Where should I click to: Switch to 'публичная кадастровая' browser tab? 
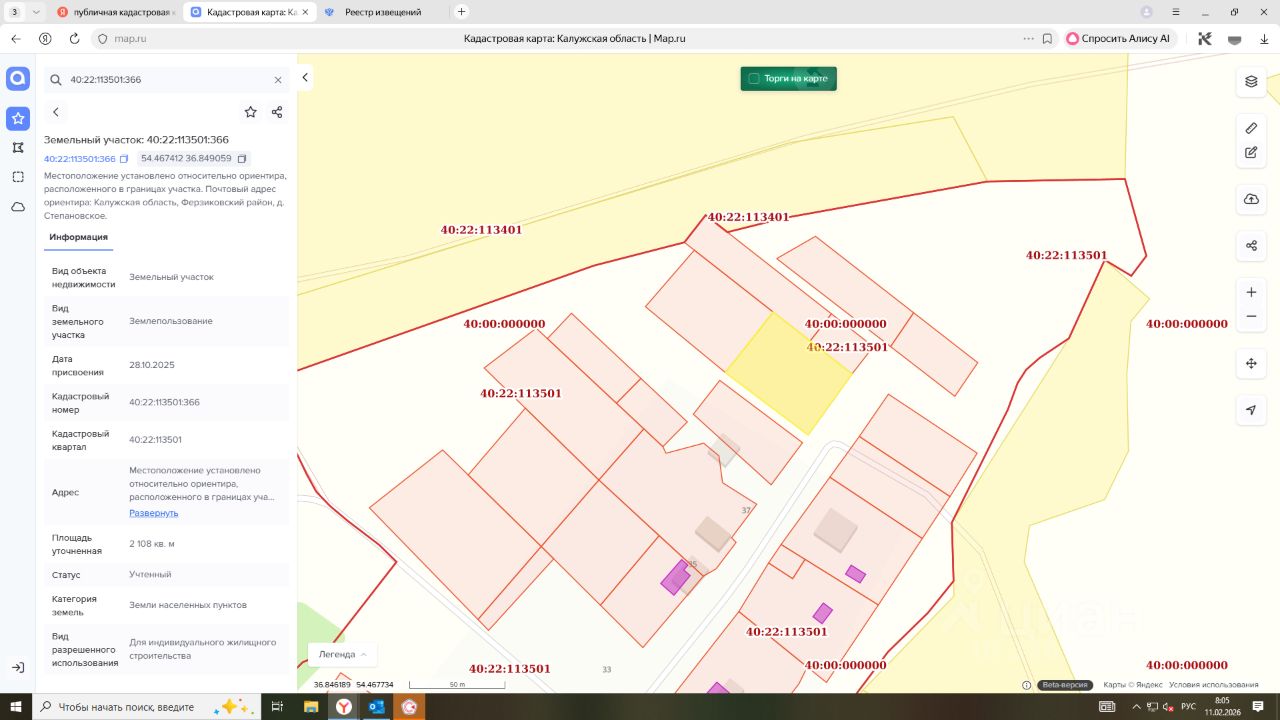click(x=116, y=12)
